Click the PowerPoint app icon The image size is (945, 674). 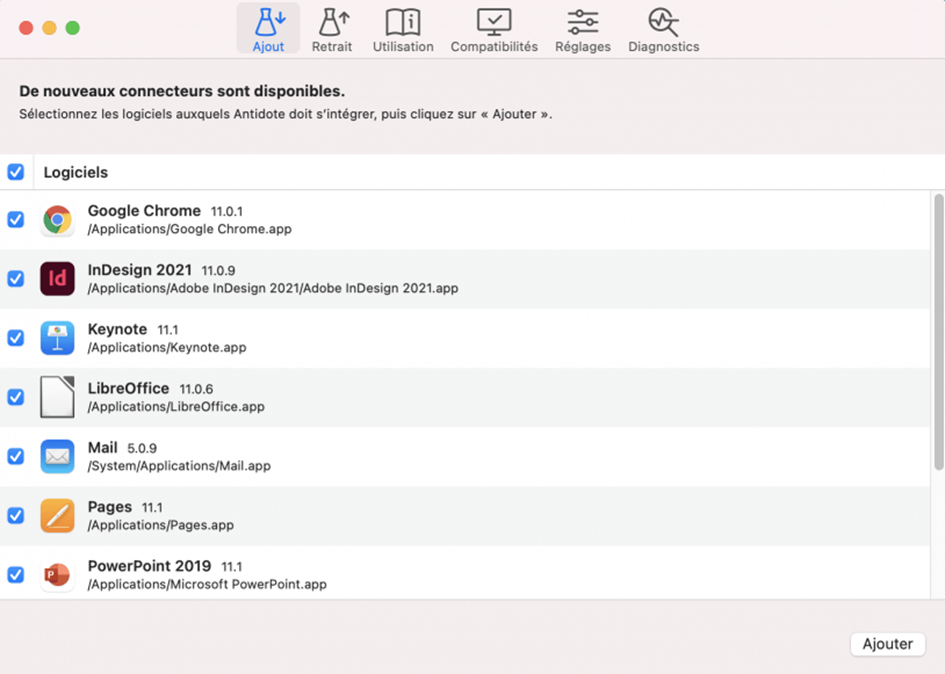point(57,575)
